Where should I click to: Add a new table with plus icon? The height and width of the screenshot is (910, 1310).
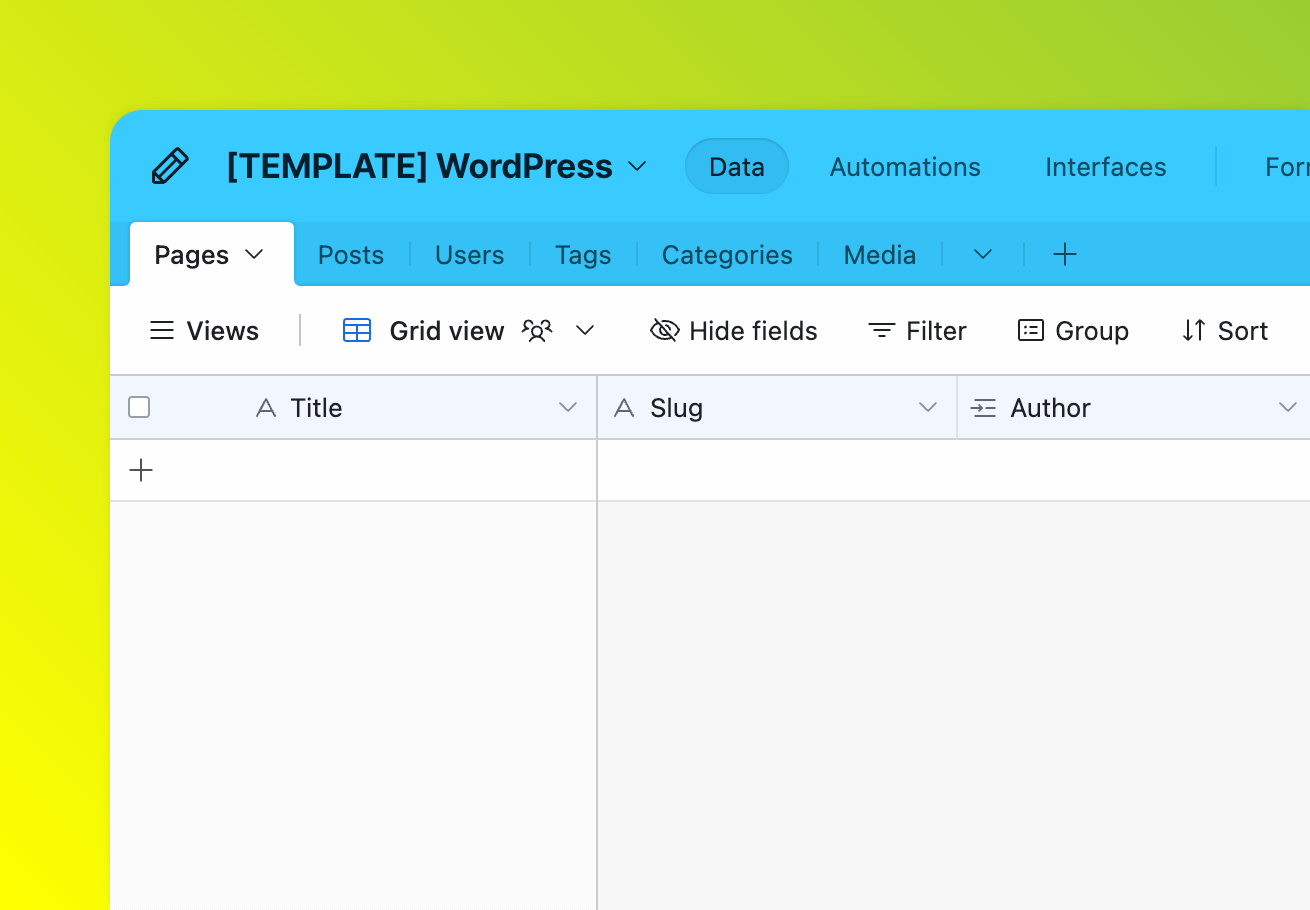(x=1065, y=254)
